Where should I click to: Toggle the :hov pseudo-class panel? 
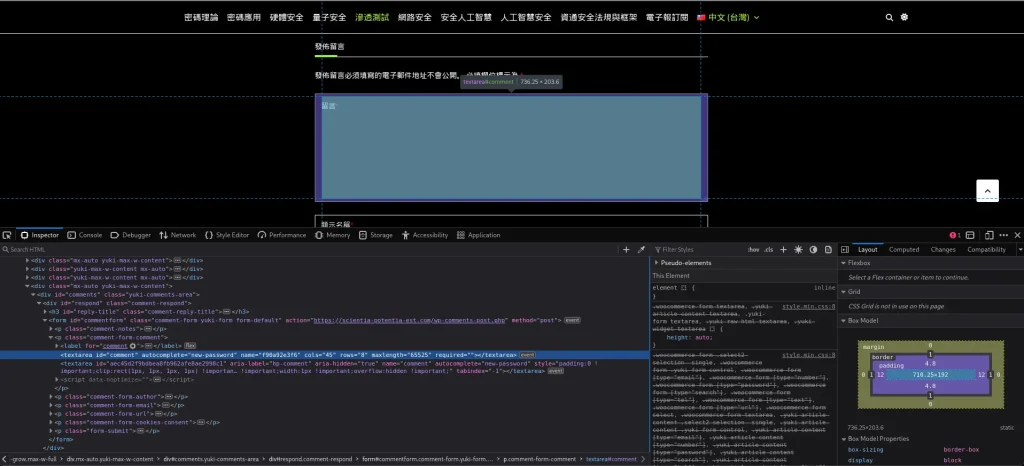pyautogui.click(x=754, y=249)
